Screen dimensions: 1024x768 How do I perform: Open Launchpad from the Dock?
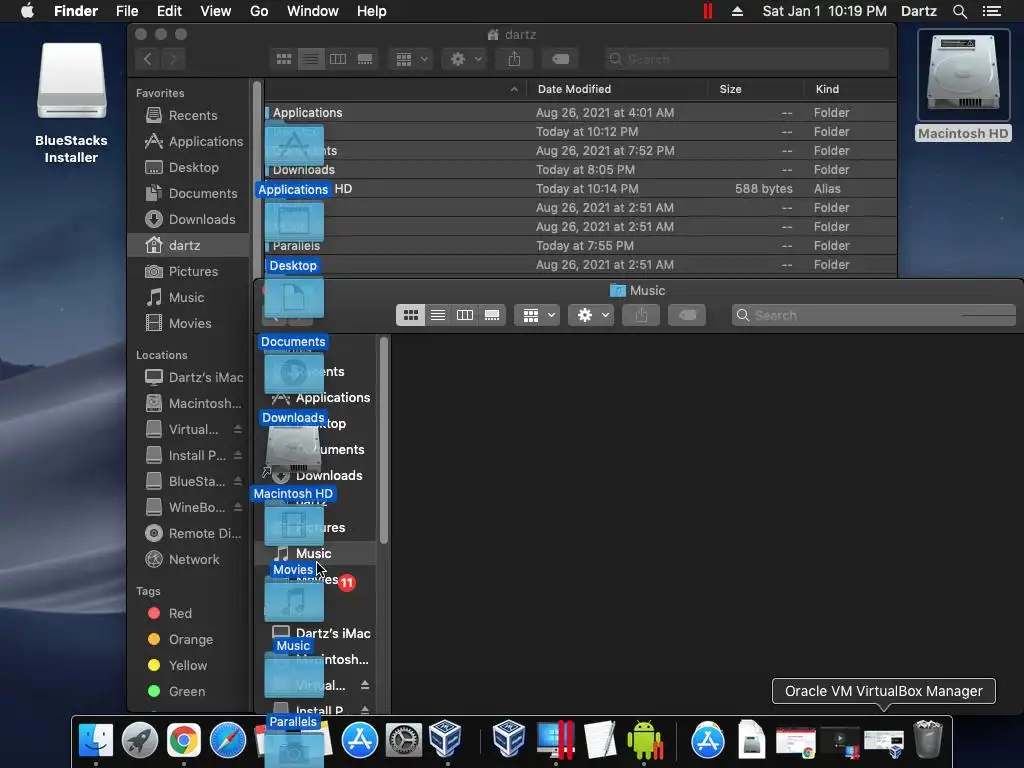pos(139,741)
